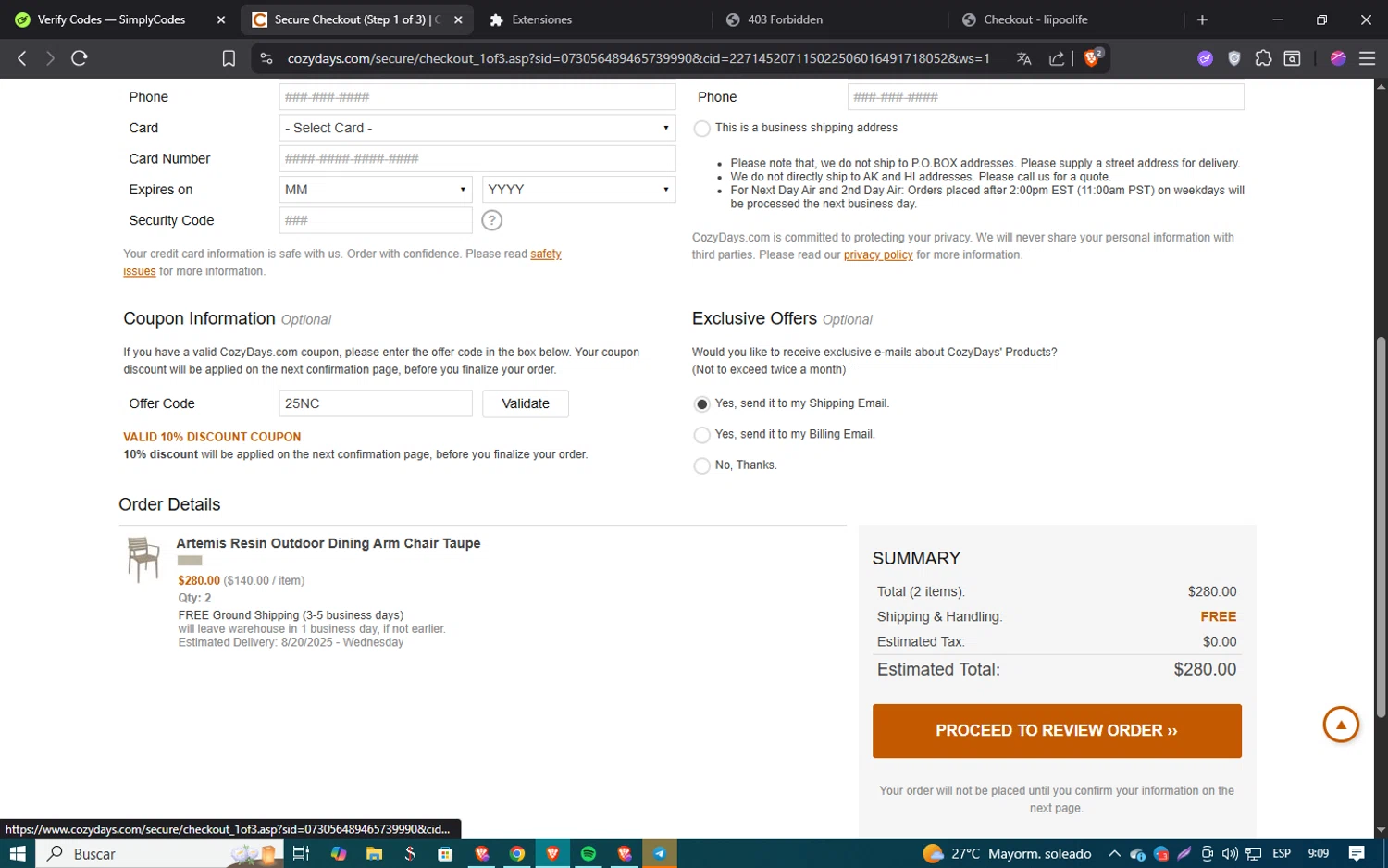Viewport: 1388px width, 868px height.
Task: Open the translate page icon
Action: [x=1023, y=58]
